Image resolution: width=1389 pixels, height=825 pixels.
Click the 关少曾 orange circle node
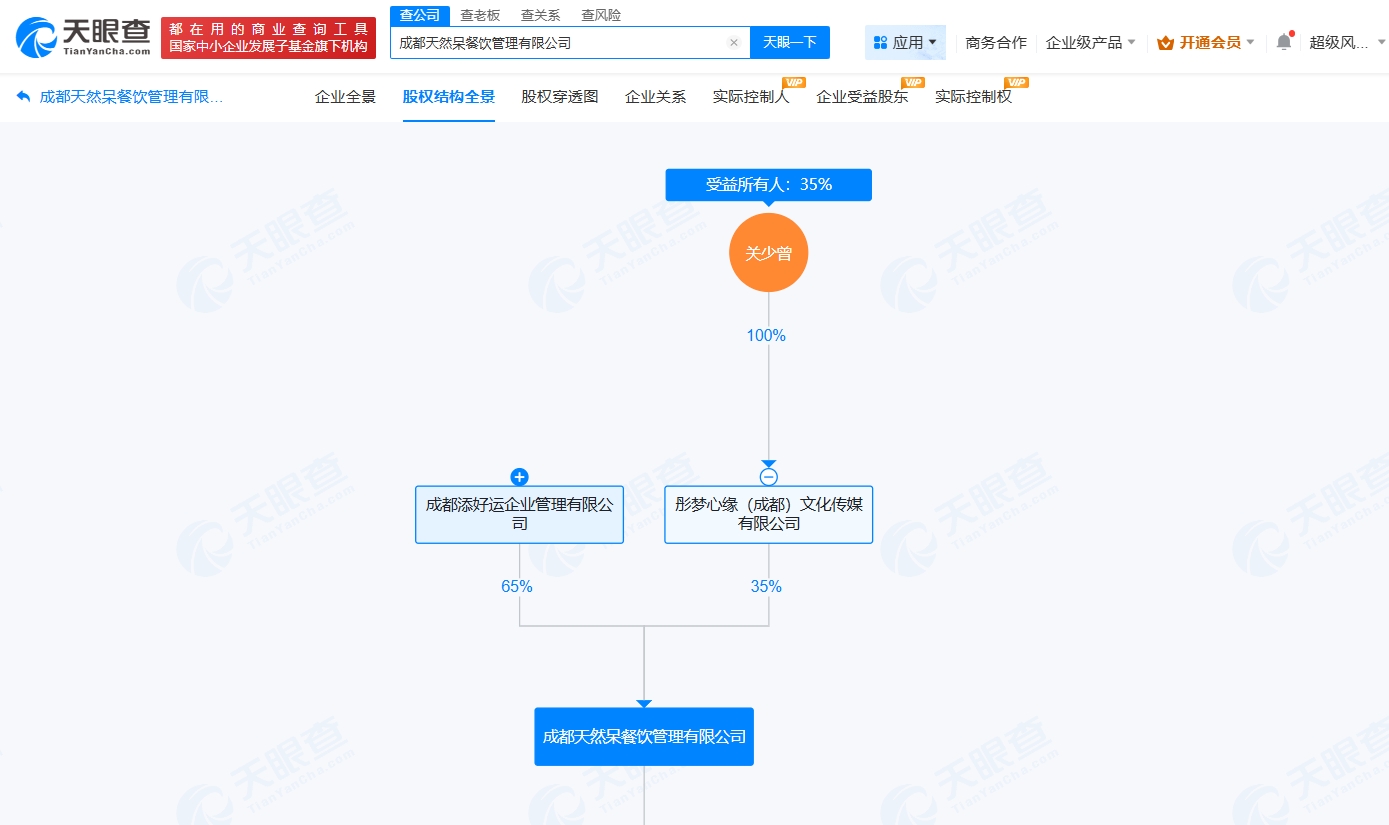point(768,253)
